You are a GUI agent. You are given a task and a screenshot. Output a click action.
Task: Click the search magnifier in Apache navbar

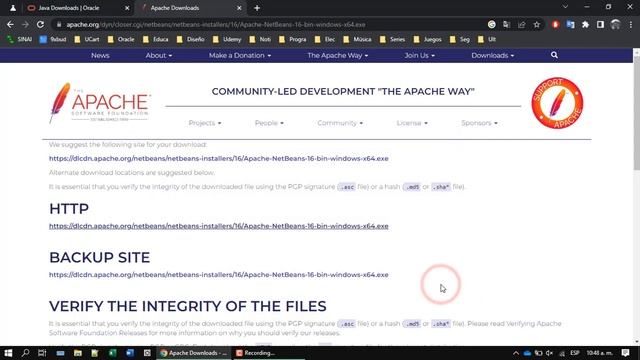[x=554, y=55]
